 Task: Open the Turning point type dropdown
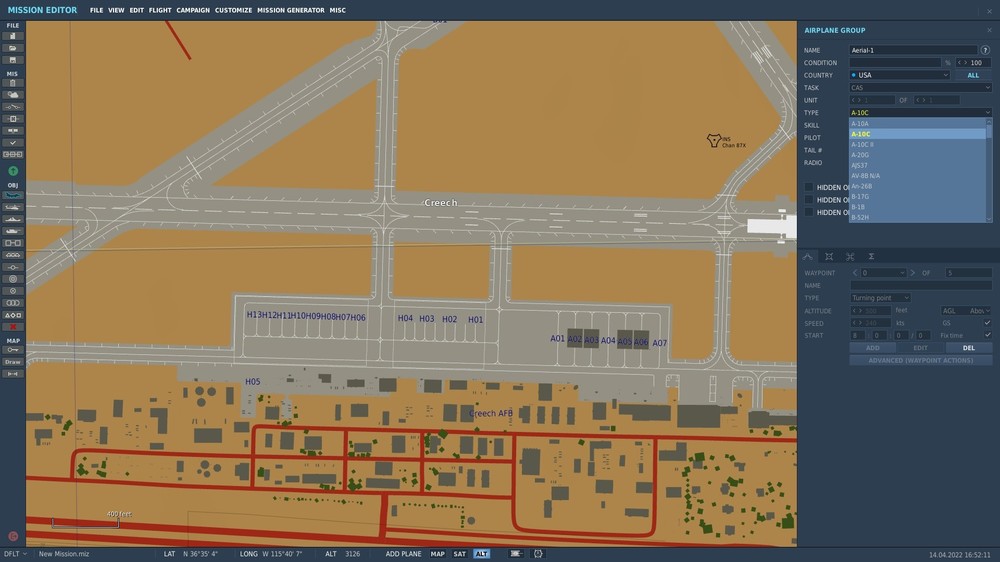pos(880,298)
